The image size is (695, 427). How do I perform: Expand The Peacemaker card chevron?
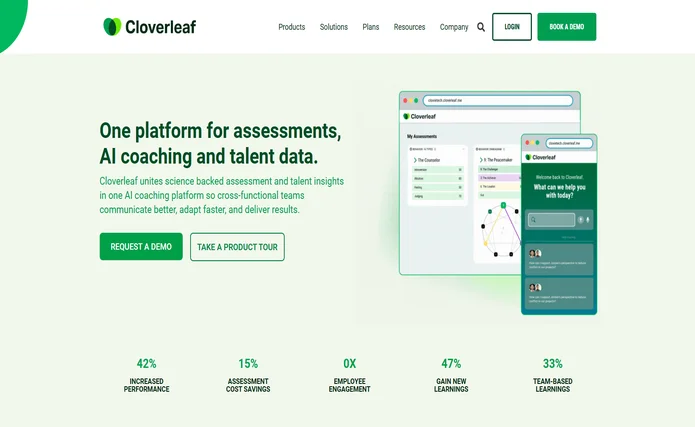(x=481, y=160)
